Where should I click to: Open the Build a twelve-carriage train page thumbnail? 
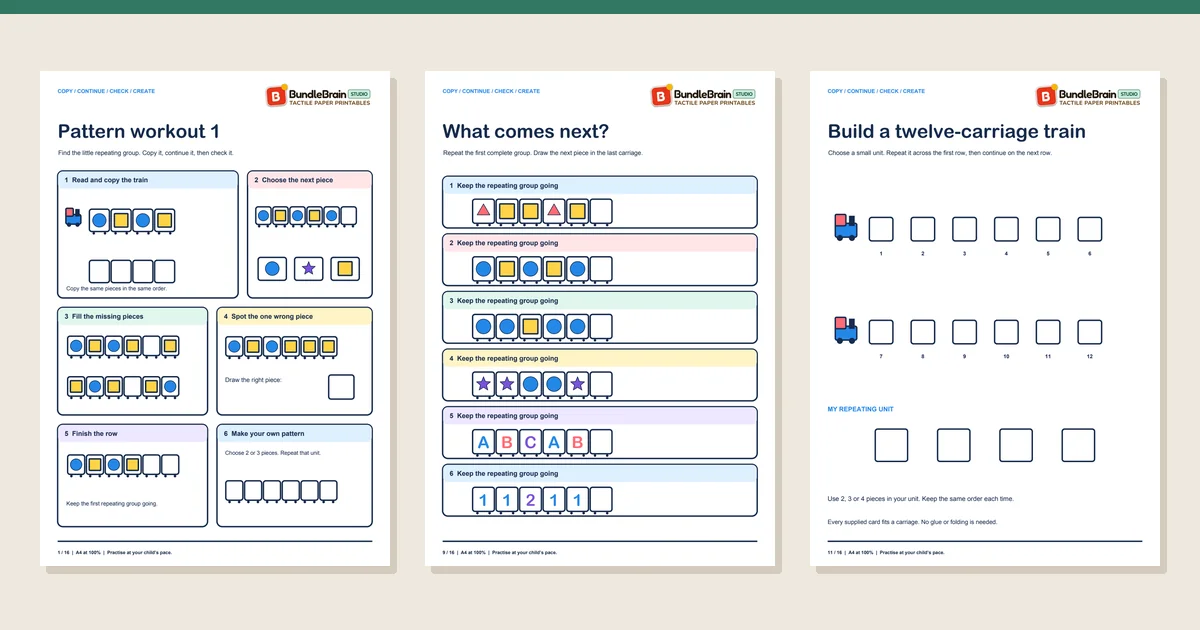coord(985,319)
